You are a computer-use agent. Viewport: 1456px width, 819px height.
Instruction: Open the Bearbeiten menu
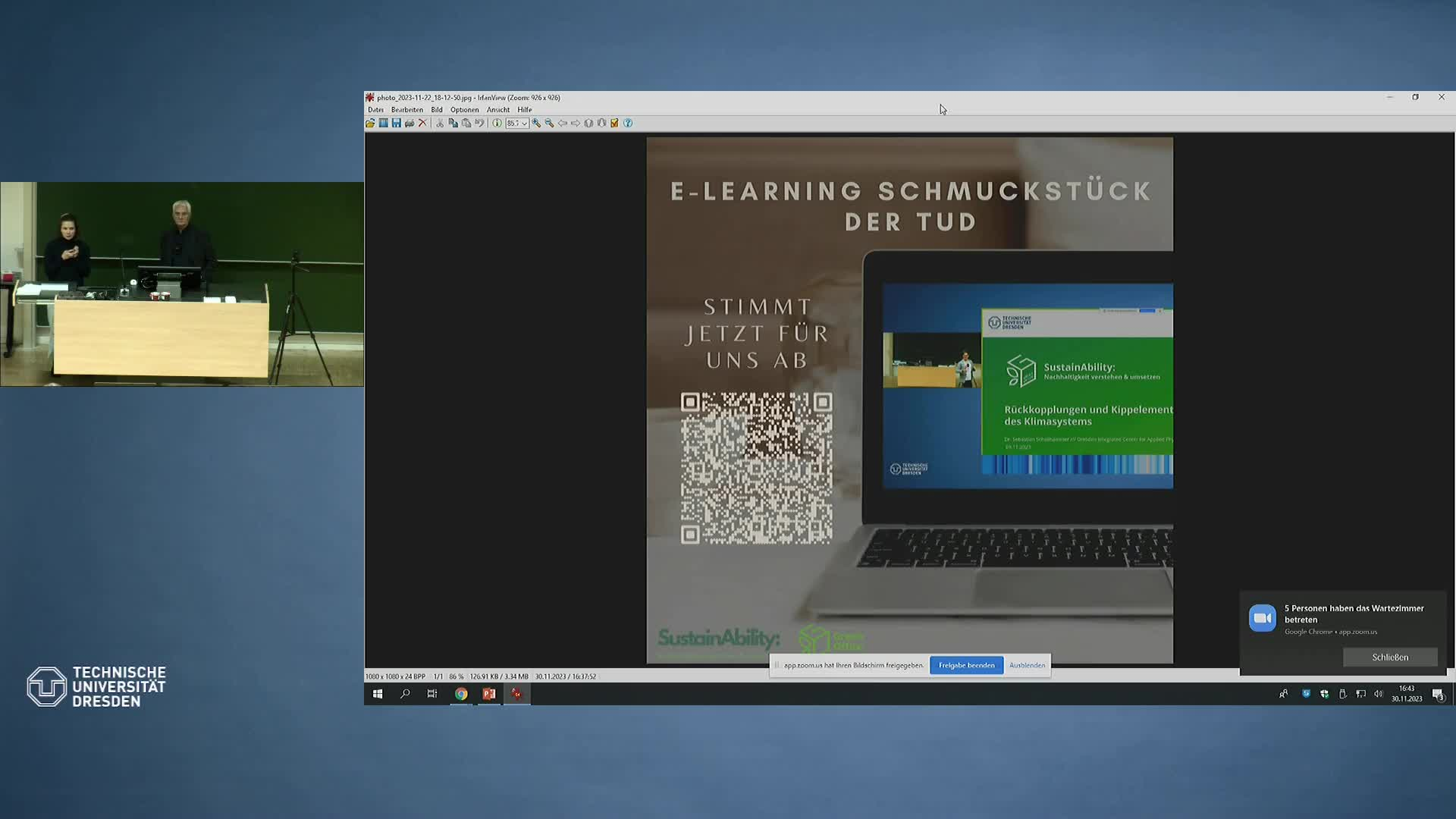[407, 110]
